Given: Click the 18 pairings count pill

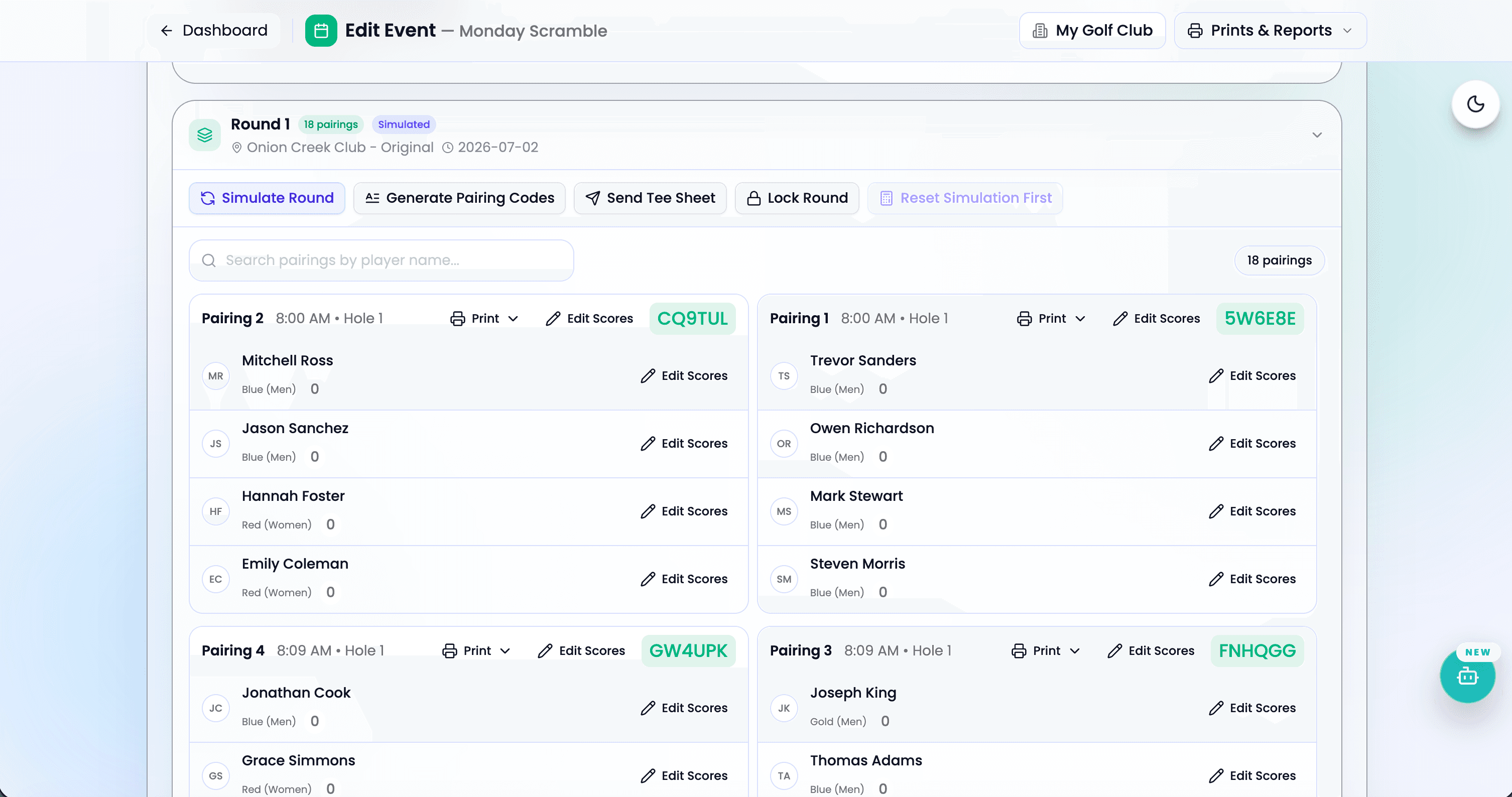Looking at the screenshot, I should (x=1280, y=260).
